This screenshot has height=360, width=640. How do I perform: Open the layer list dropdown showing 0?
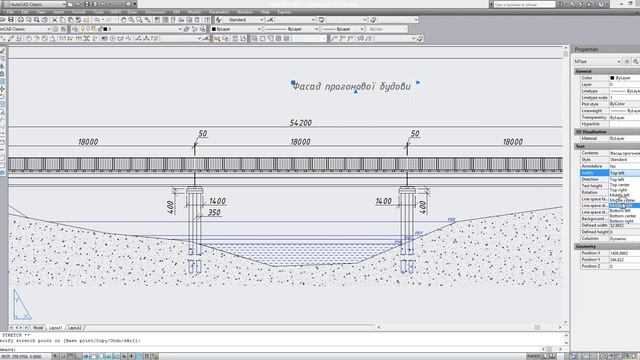180,29
